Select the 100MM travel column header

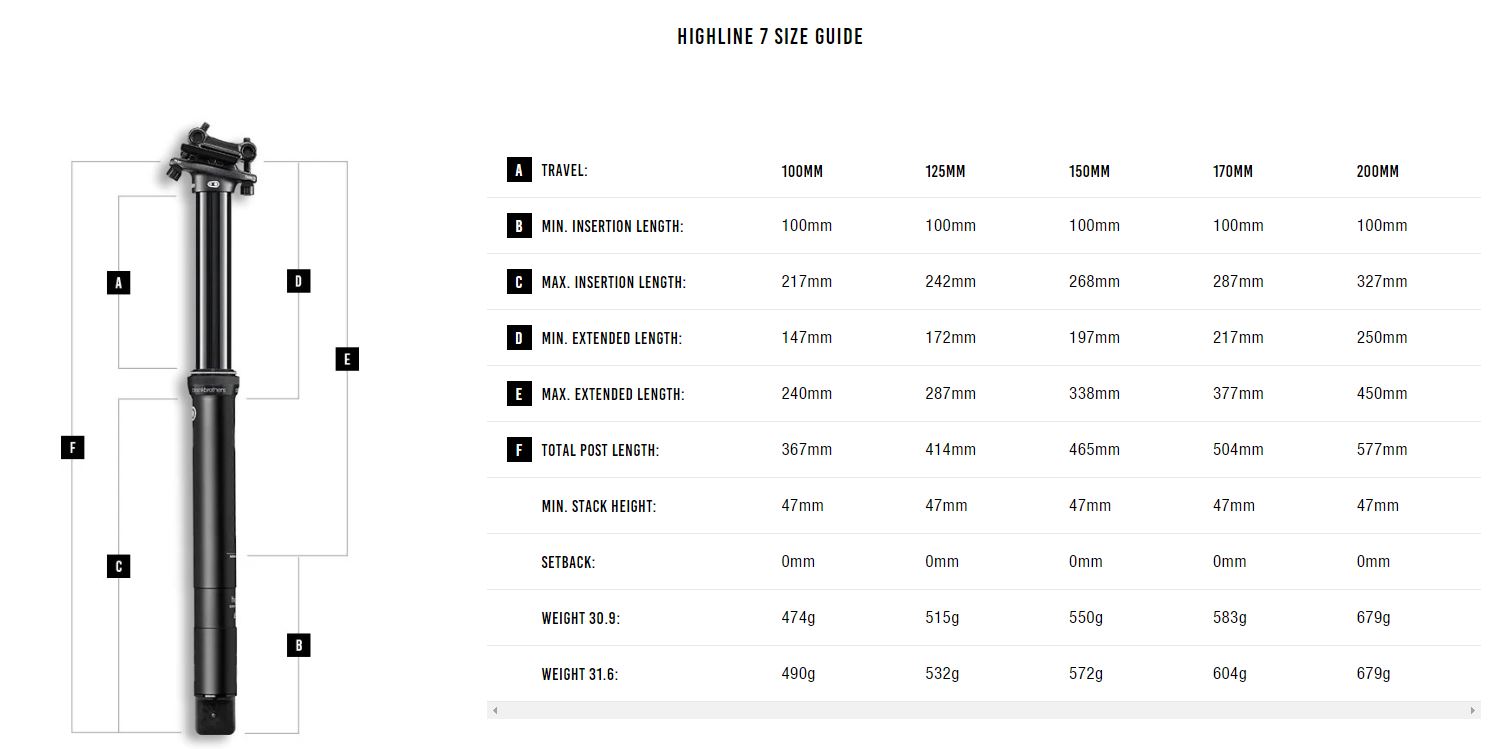802,171
